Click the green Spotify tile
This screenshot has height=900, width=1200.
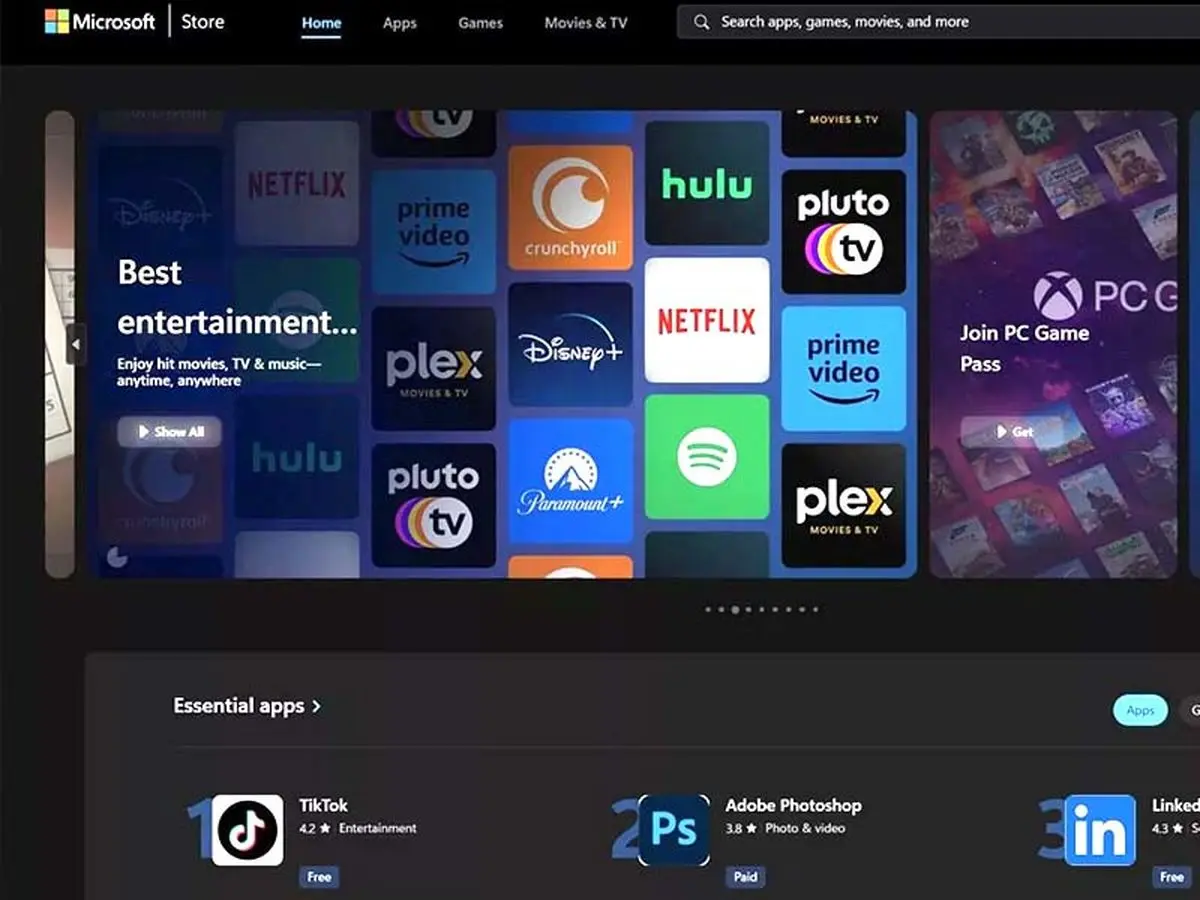tap(707, 457)
